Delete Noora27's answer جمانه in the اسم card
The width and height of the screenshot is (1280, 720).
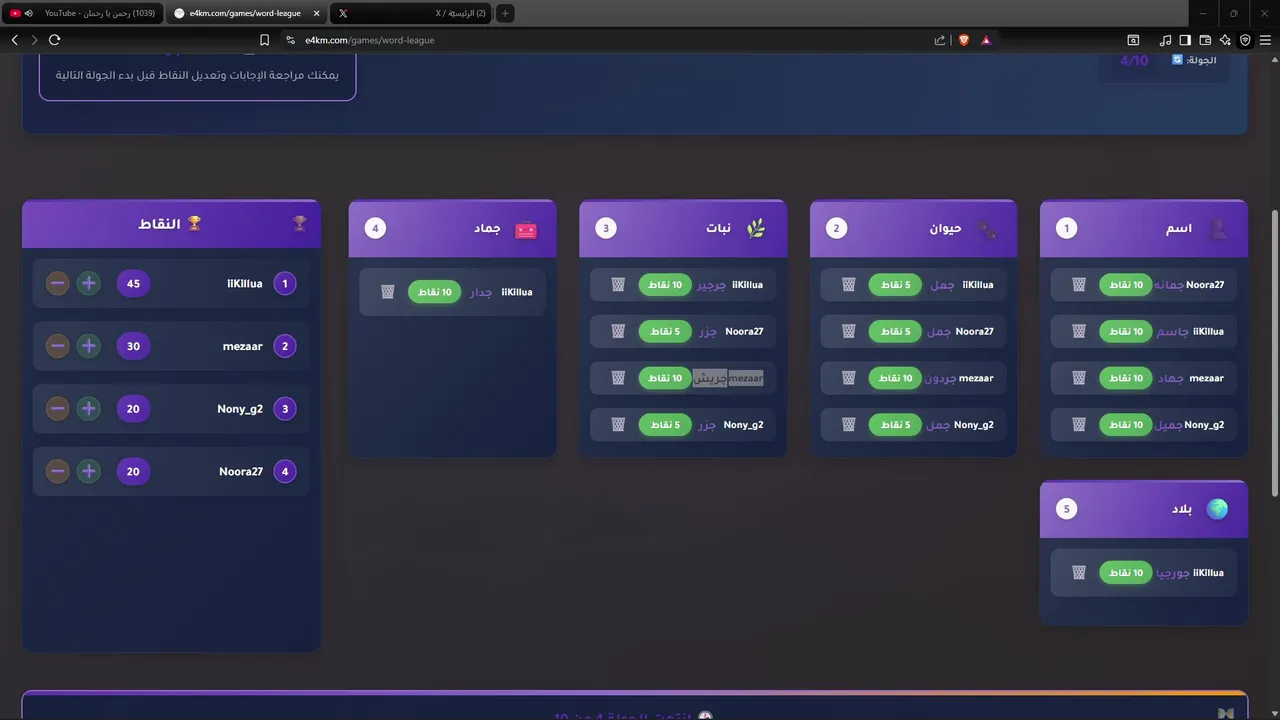pos(1079,285)
